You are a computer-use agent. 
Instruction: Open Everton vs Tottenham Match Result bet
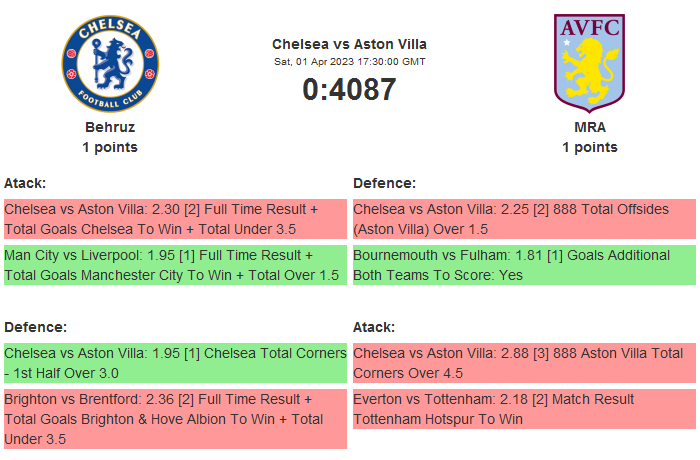click(523, 409)
